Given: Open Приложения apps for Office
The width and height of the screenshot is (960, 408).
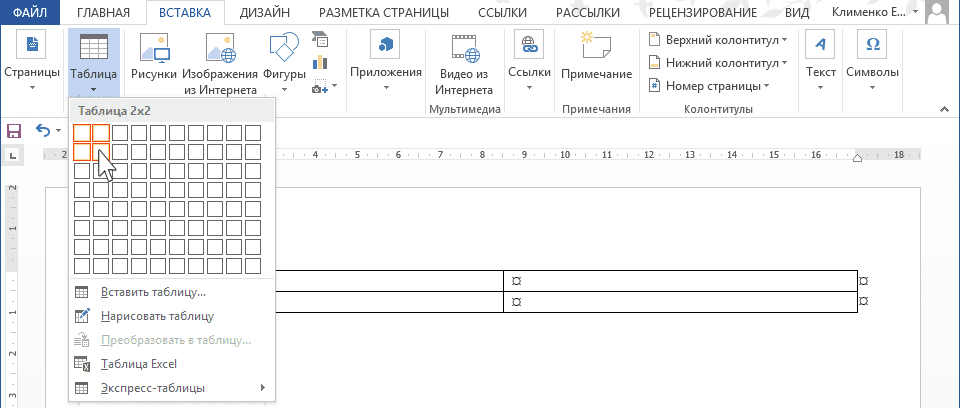Looking at the screenshot, I should pos(386,46).
